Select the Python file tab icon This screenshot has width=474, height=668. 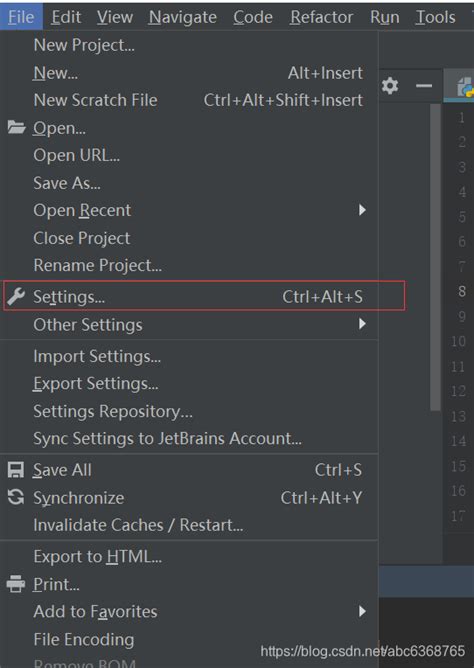pos(465,86)
